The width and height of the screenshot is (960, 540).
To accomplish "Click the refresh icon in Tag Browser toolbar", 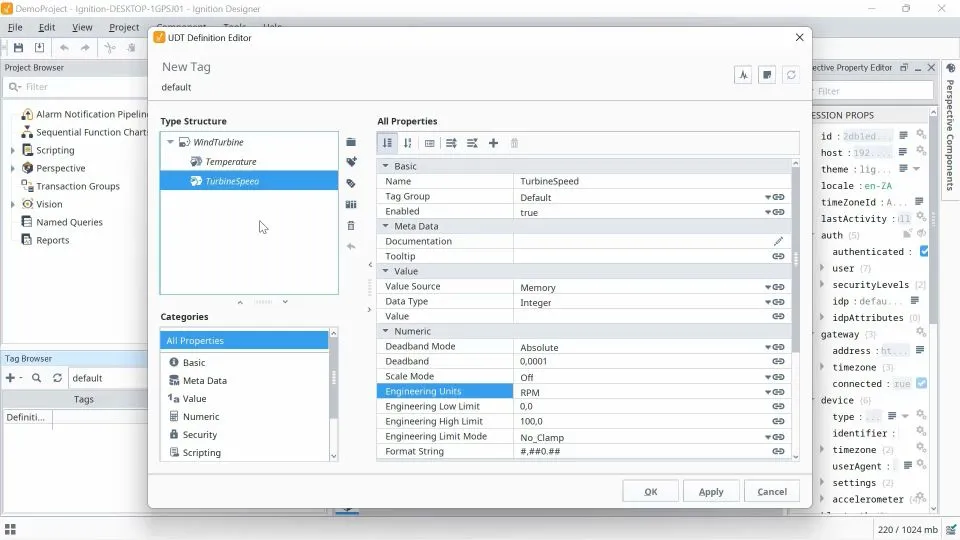I will [57, 378].
